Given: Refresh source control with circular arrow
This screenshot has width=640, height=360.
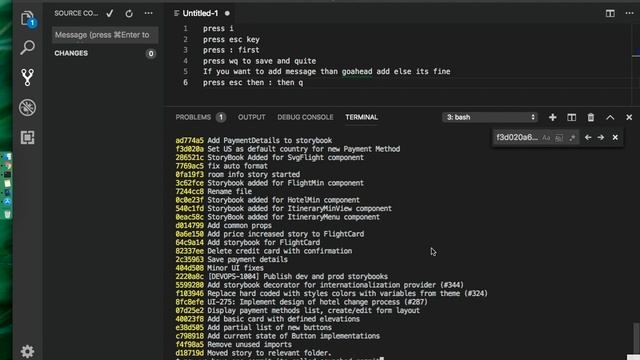Looking at the screenshot, I should pyautogui.click(x=129, y=13).
